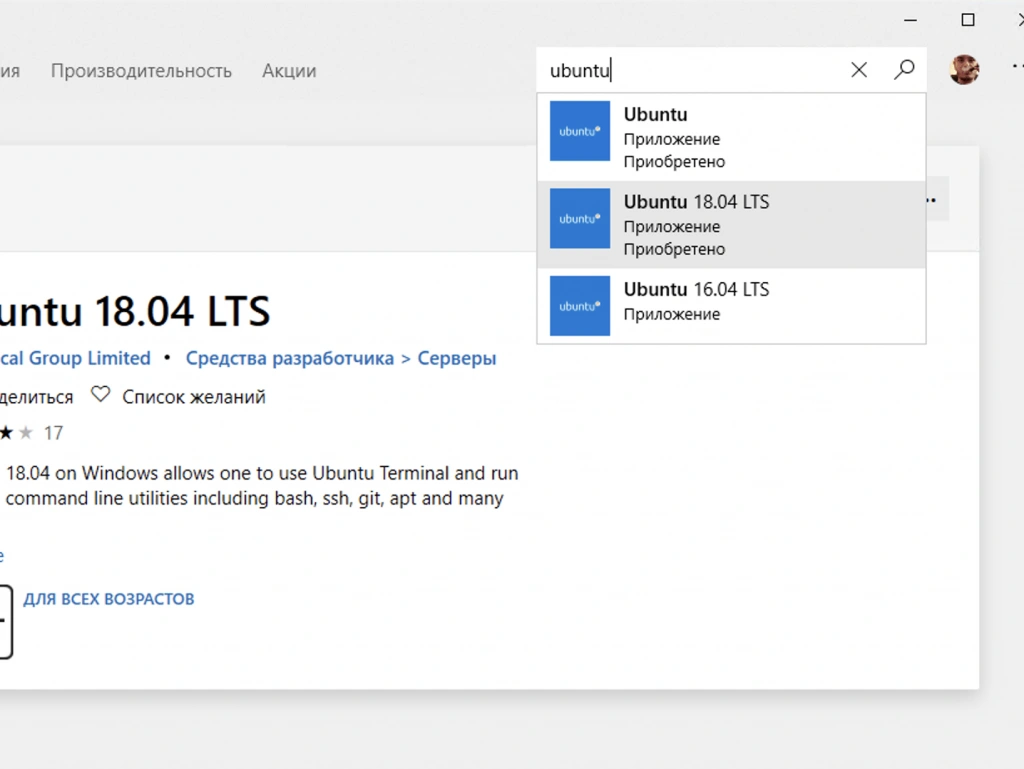Select Ubuntu 18.04 LTS suggestion
1024x769 pixels.
(731, 225)
